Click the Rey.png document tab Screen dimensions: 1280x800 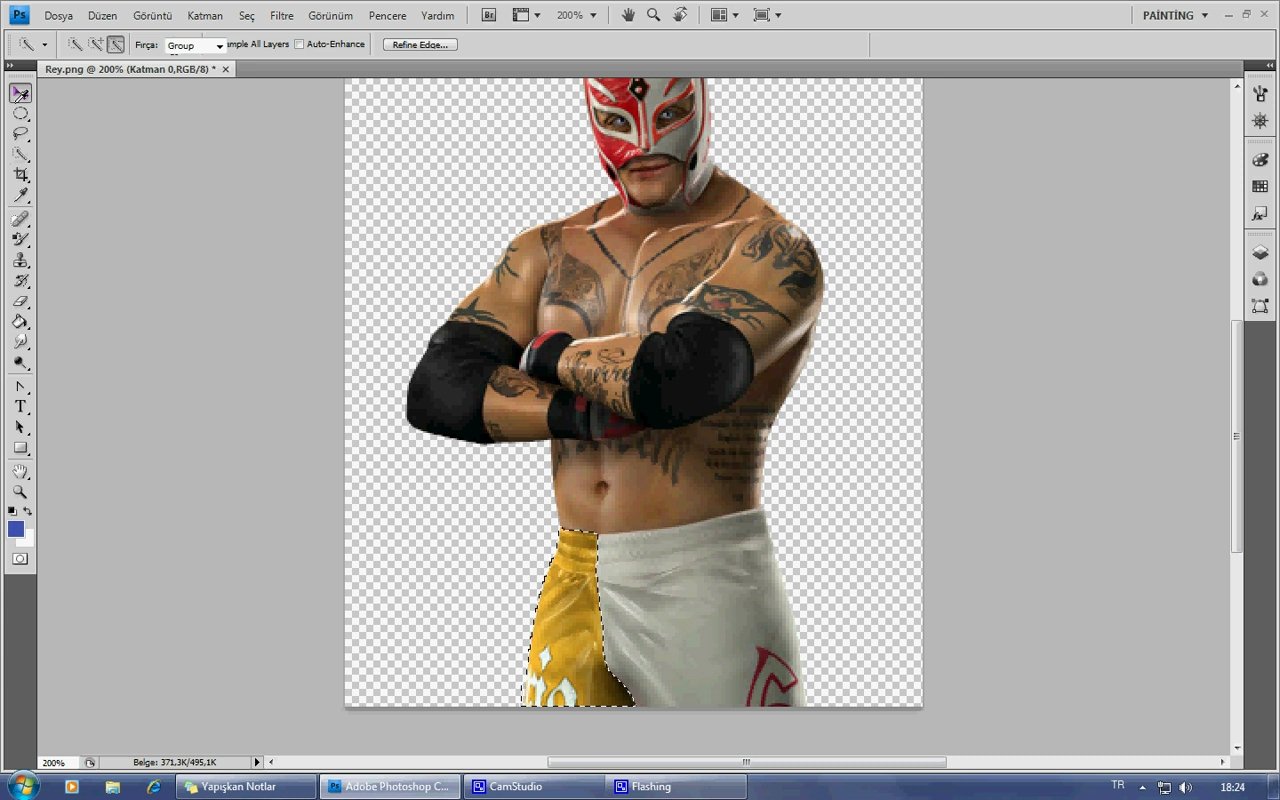130,69
